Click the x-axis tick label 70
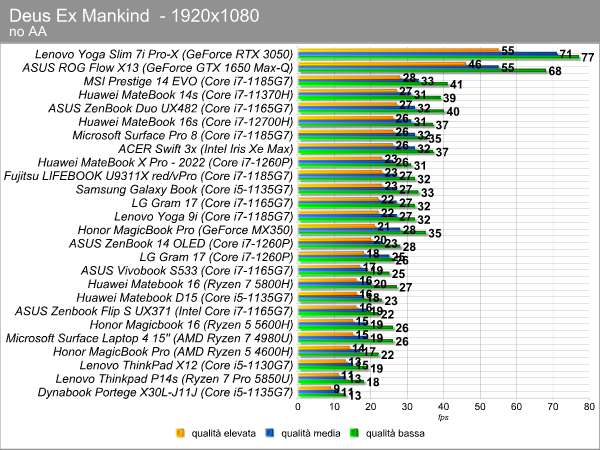This screenshot has width=600, height=450. [553, 407]
